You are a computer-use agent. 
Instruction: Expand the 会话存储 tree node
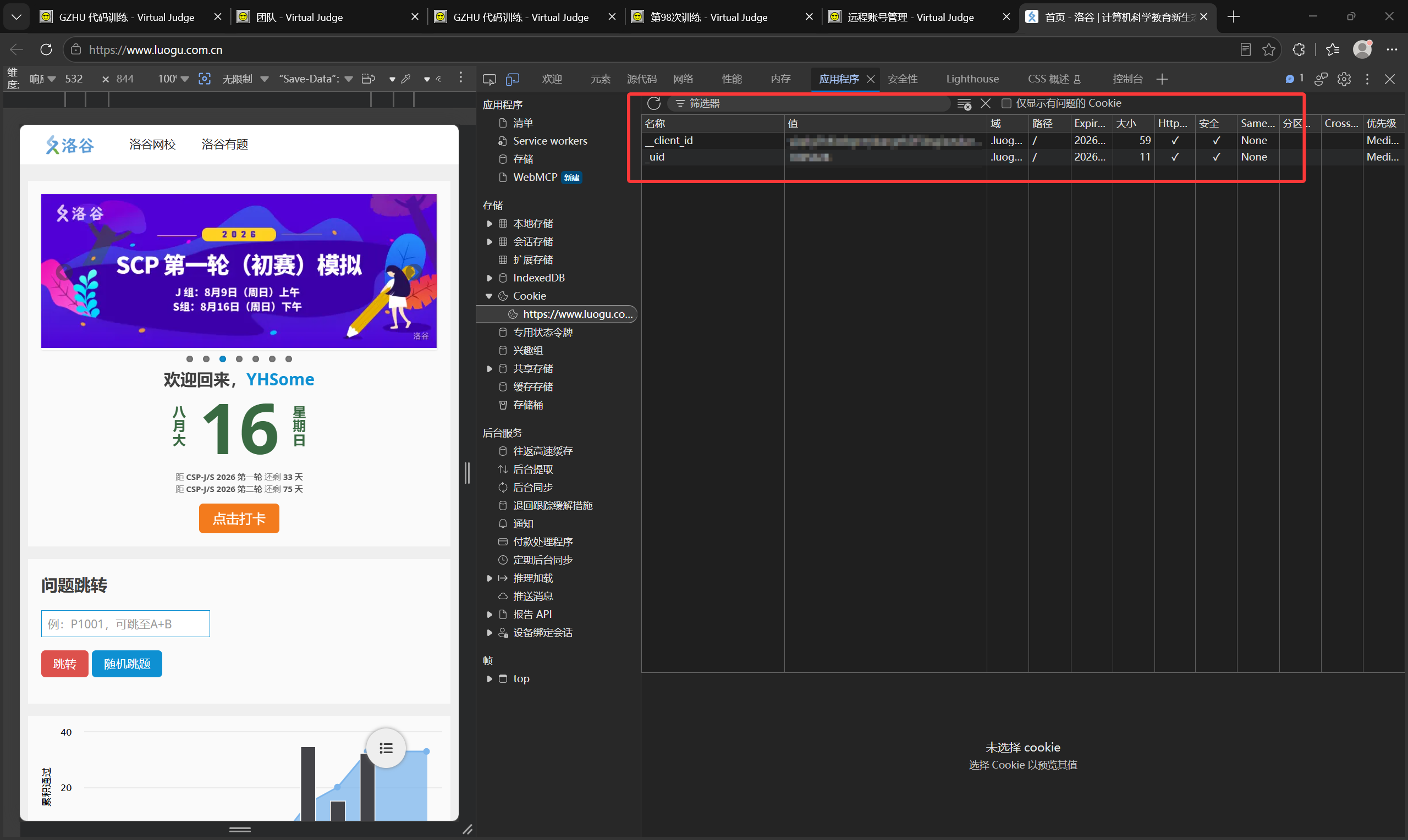tap(490, 242)
